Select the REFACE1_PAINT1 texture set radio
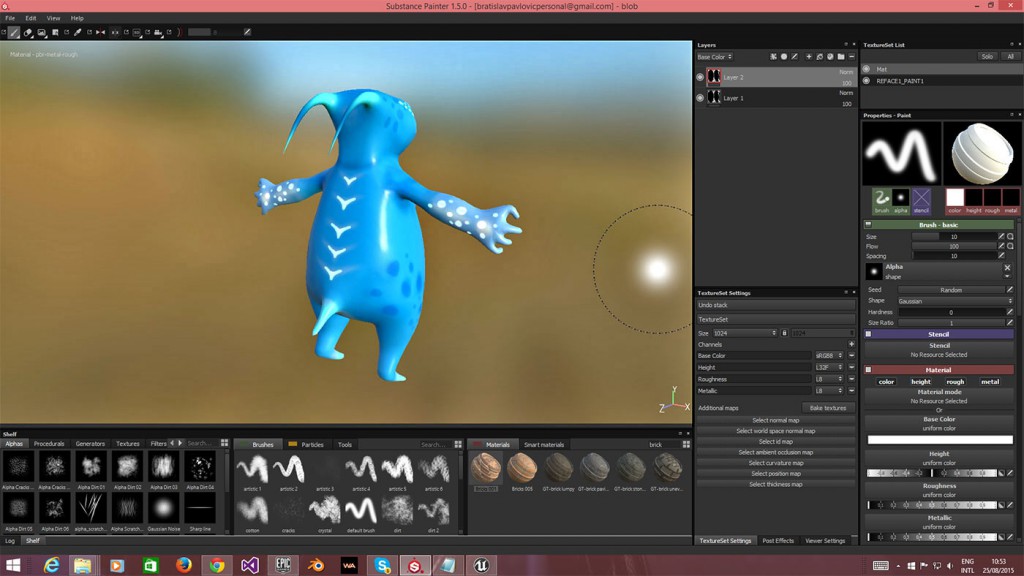This screenshot has height=576, width=1024. (867, 81)
